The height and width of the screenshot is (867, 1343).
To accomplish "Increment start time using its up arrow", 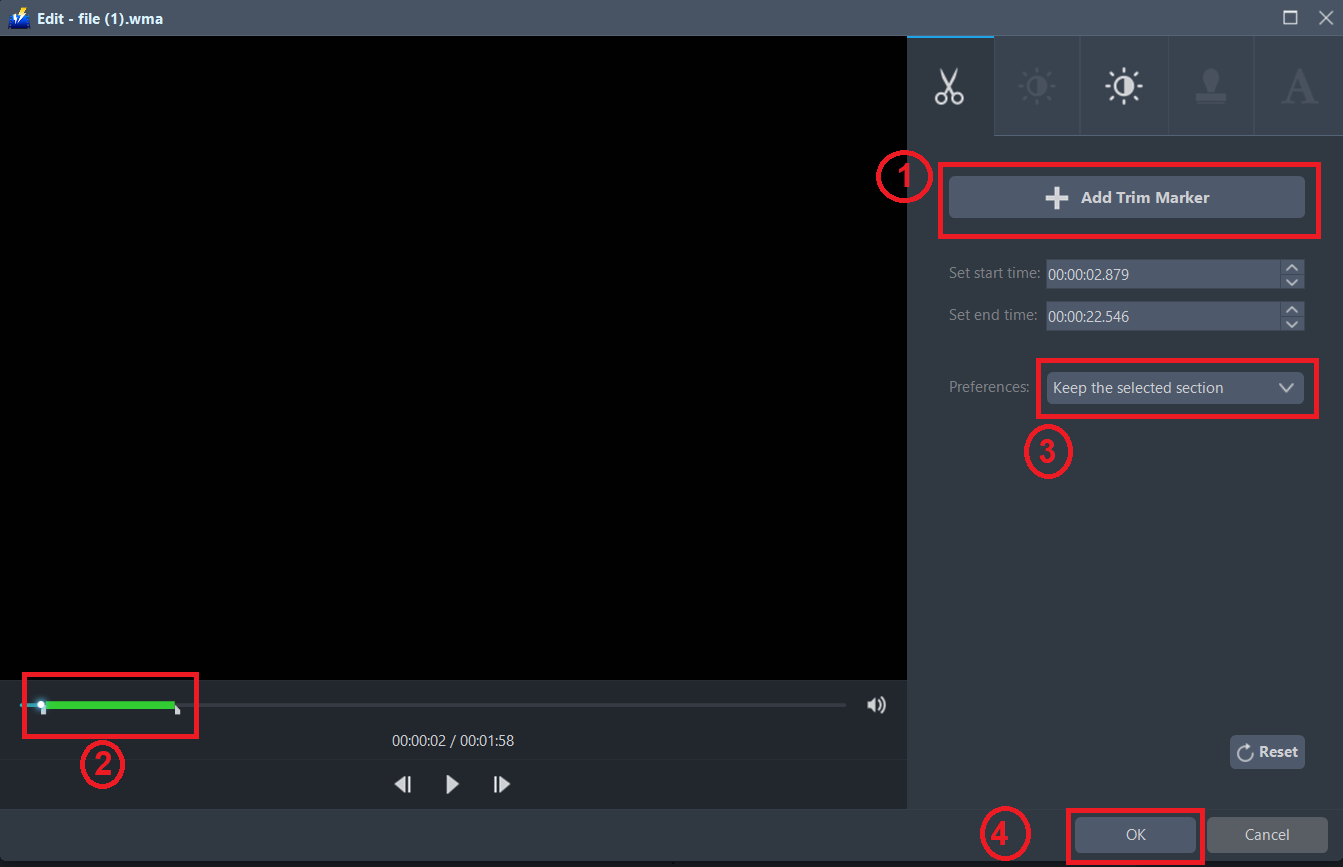I will (x=1292, y=268).
